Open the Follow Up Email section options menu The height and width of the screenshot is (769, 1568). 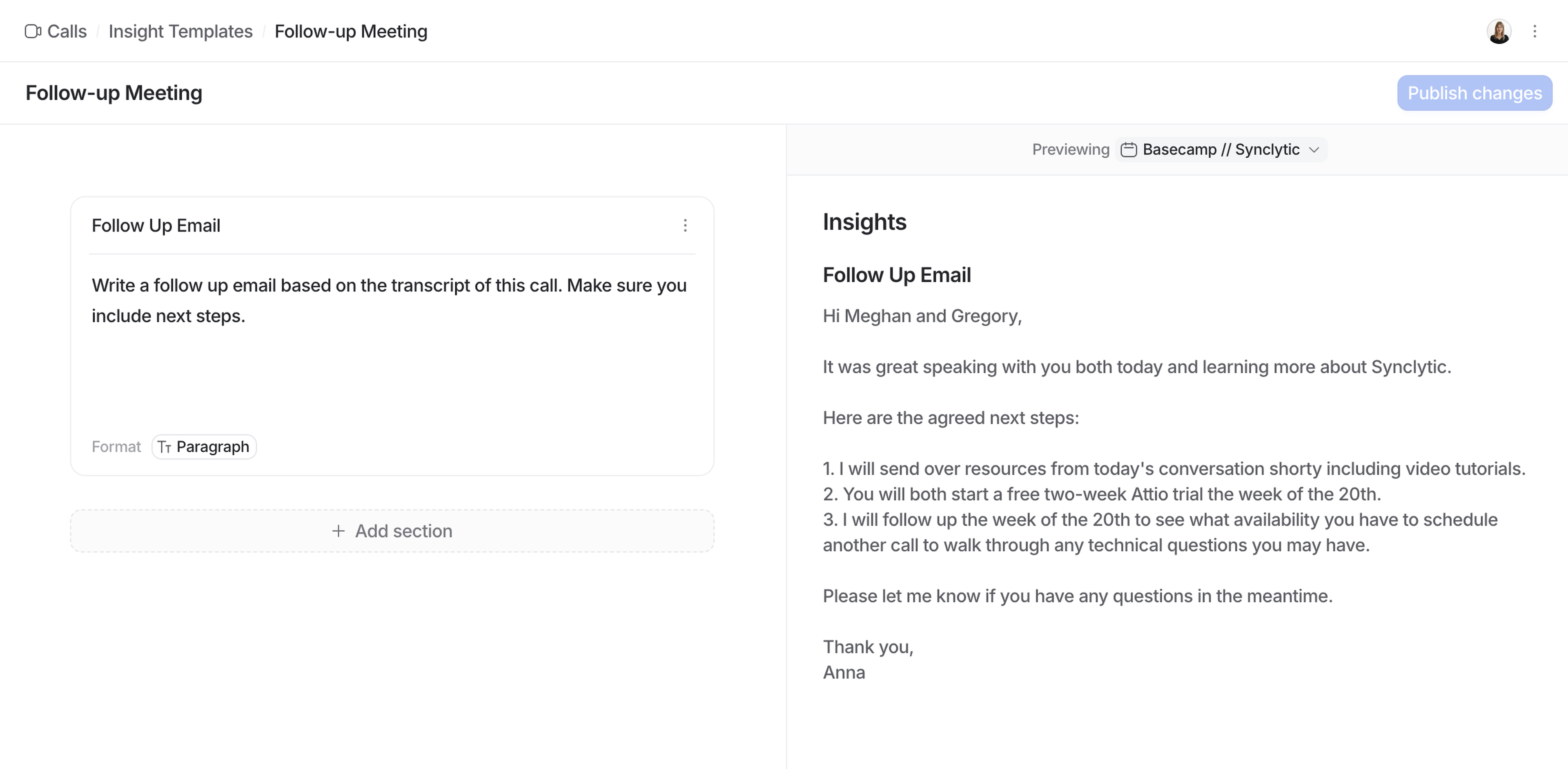click(685, 226)
